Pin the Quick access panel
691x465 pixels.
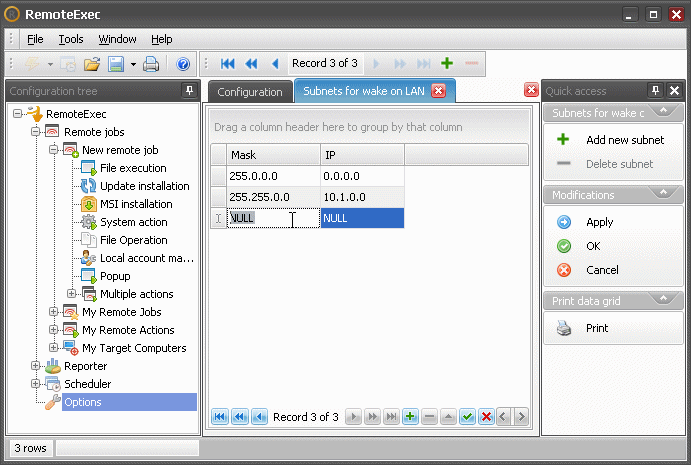click(655, 90)
